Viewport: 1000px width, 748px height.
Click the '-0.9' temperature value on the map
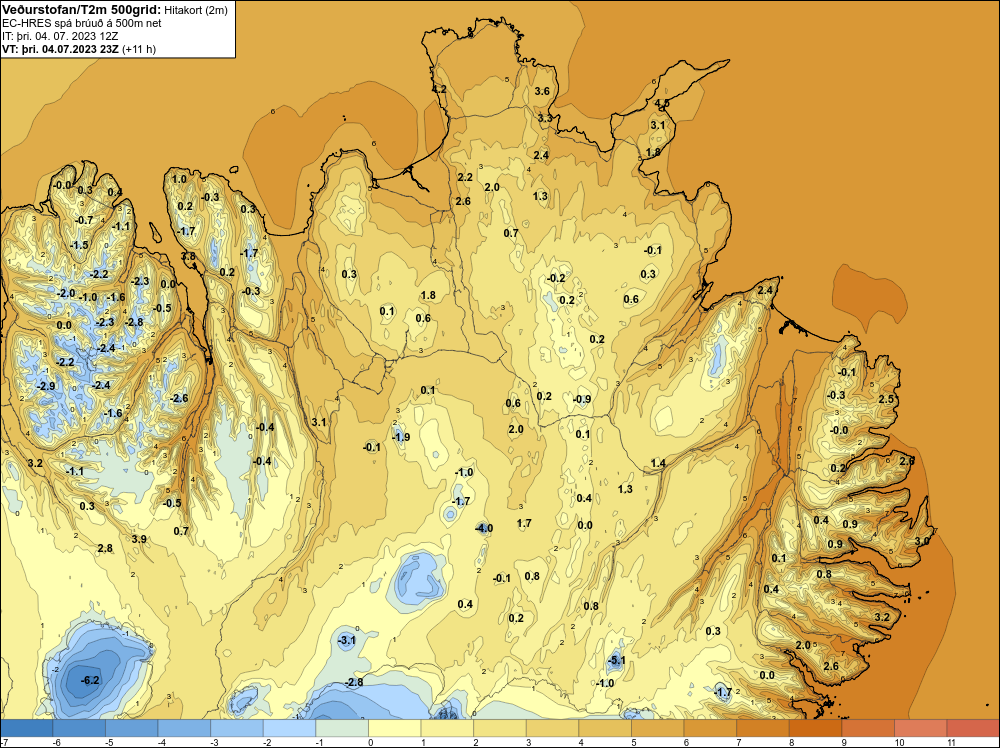pos(582,399)
